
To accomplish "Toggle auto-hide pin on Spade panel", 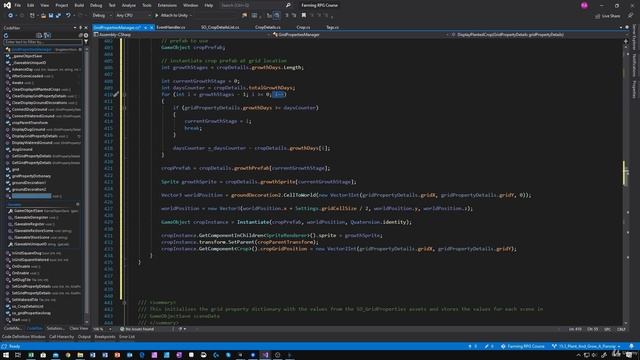I will pyautogui.click(x=80, y=28).
